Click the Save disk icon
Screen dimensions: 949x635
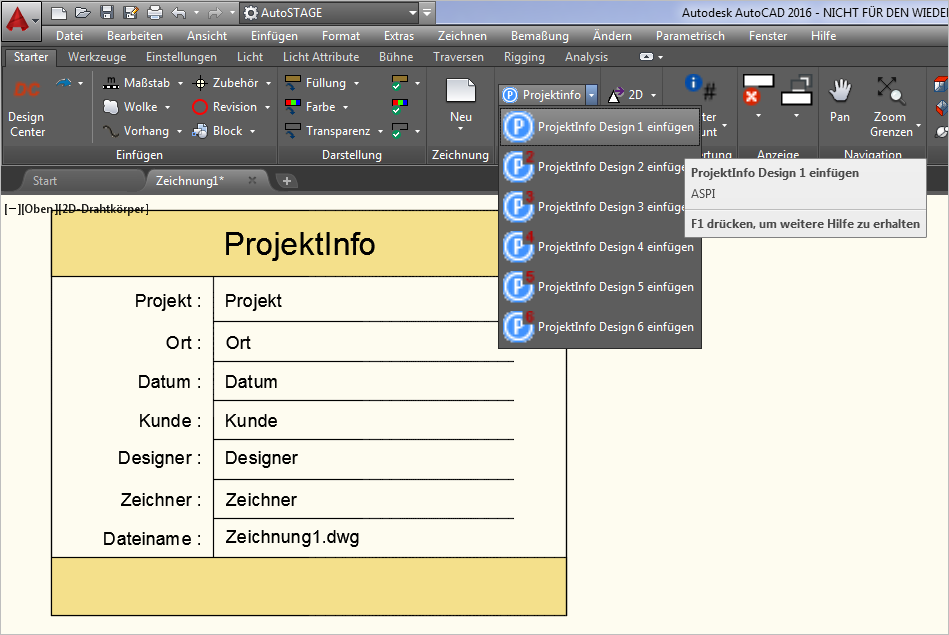tap(107, 13)
